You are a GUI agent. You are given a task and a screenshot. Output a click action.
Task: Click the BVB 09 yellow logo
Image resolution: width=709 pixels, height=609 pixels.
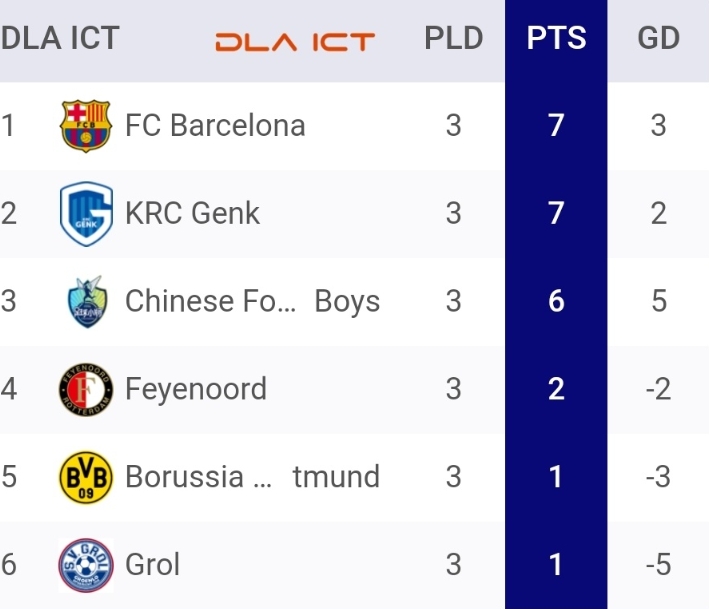(86, 477)
